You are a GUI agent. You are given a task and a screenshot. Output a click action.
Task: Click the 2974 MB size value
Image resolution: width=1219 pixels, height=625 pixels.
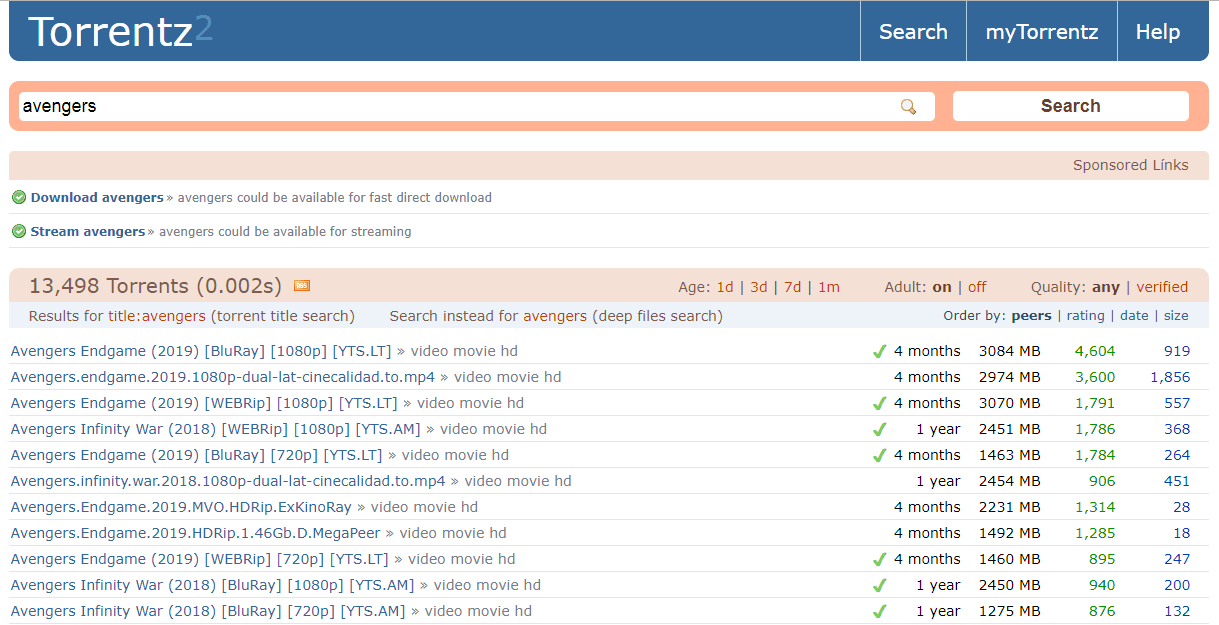(1009, 377)
